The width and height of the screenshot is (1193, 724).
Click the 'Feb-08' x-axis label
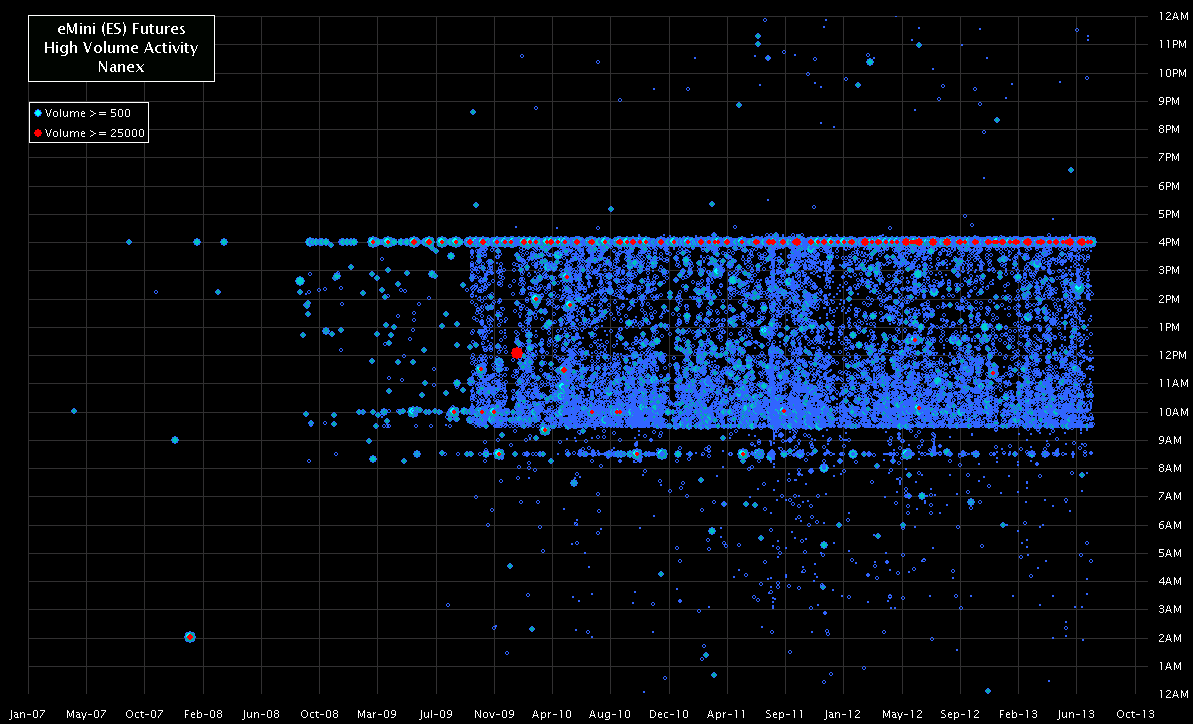[x=203, y=715]
